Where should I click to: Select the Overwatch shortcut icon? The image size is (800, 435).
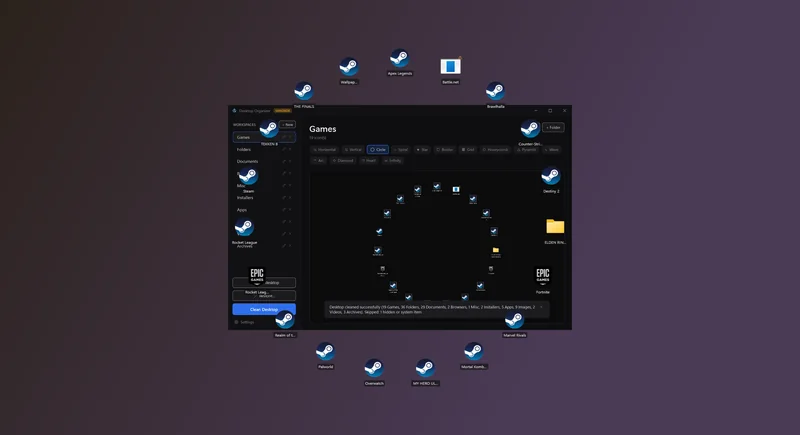click(x=374, y=368)
